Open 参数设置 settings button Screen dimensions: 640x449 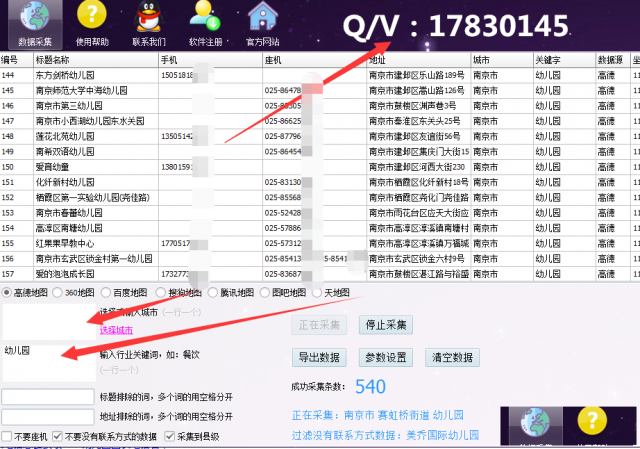pyautogui.click(x=386, y=358)
